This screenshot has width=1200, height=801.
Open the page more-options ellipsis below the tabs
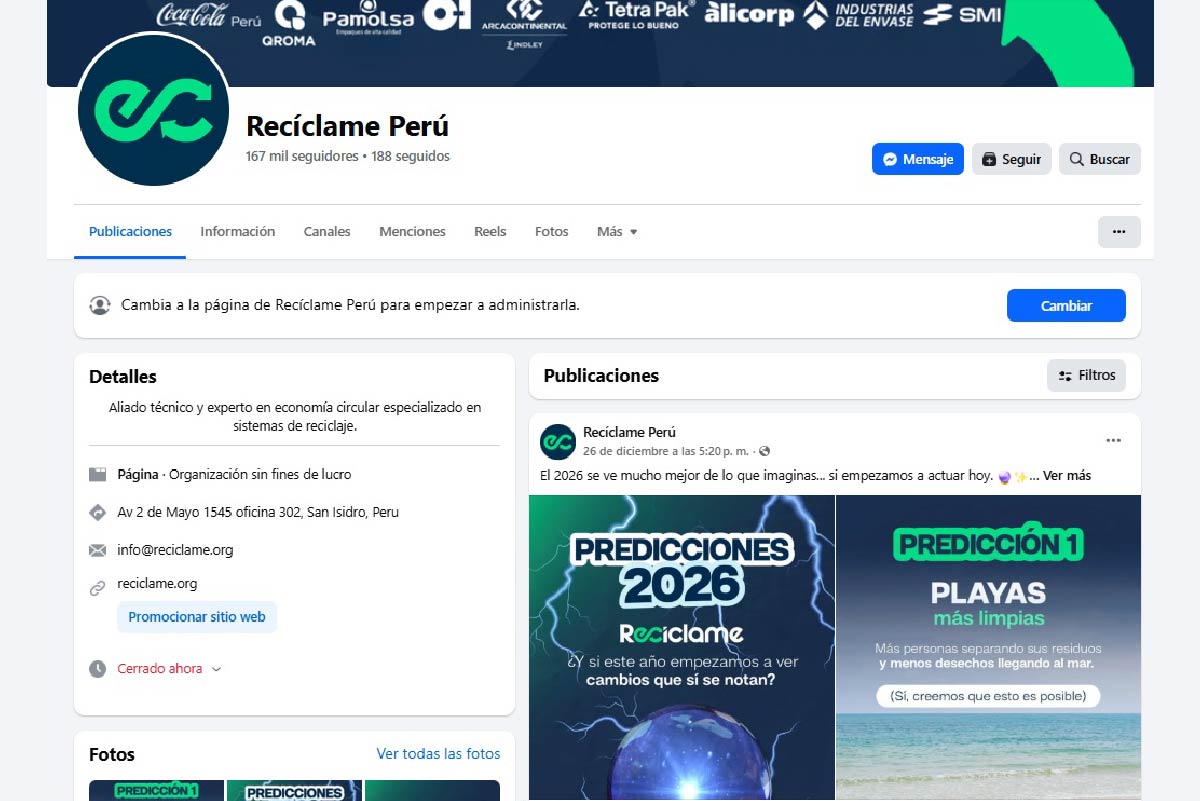pyautogui.click(x=1119, y=231)
